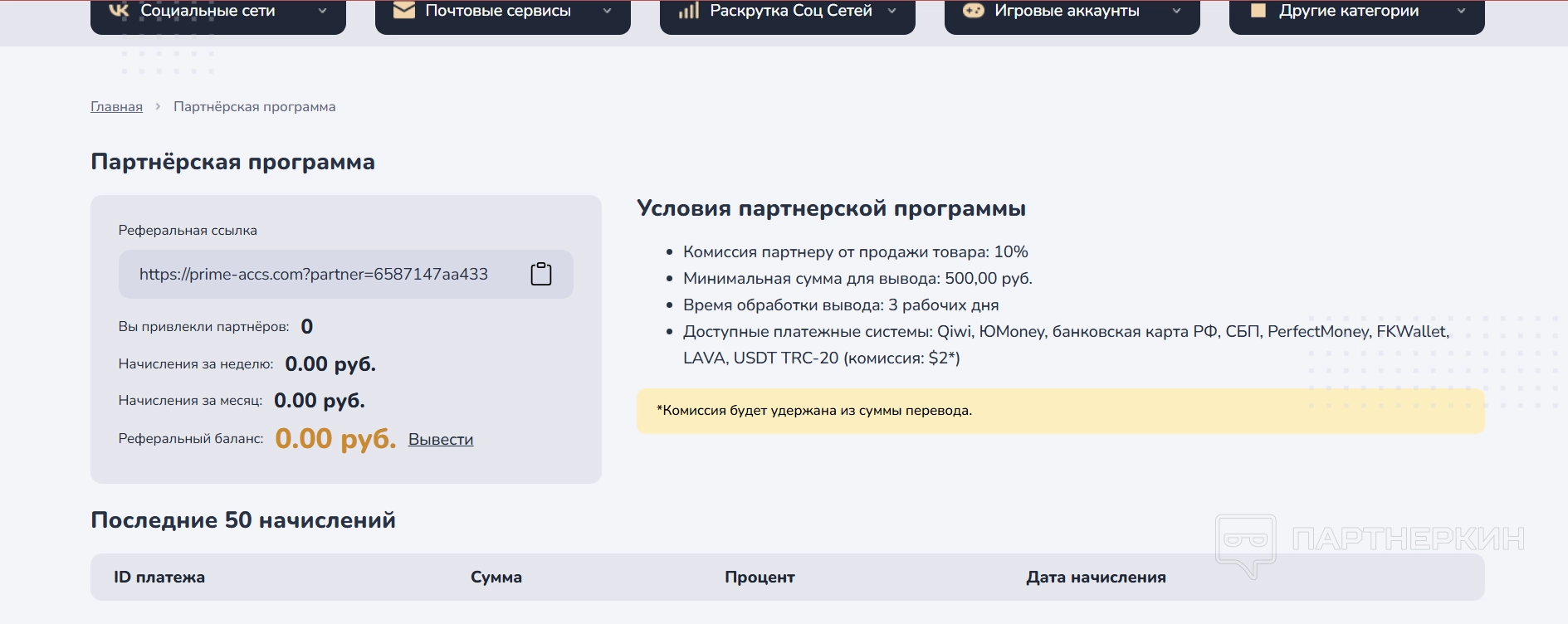Click the yellow commission notice text
1568x624 pixels.
click(814, 410)
